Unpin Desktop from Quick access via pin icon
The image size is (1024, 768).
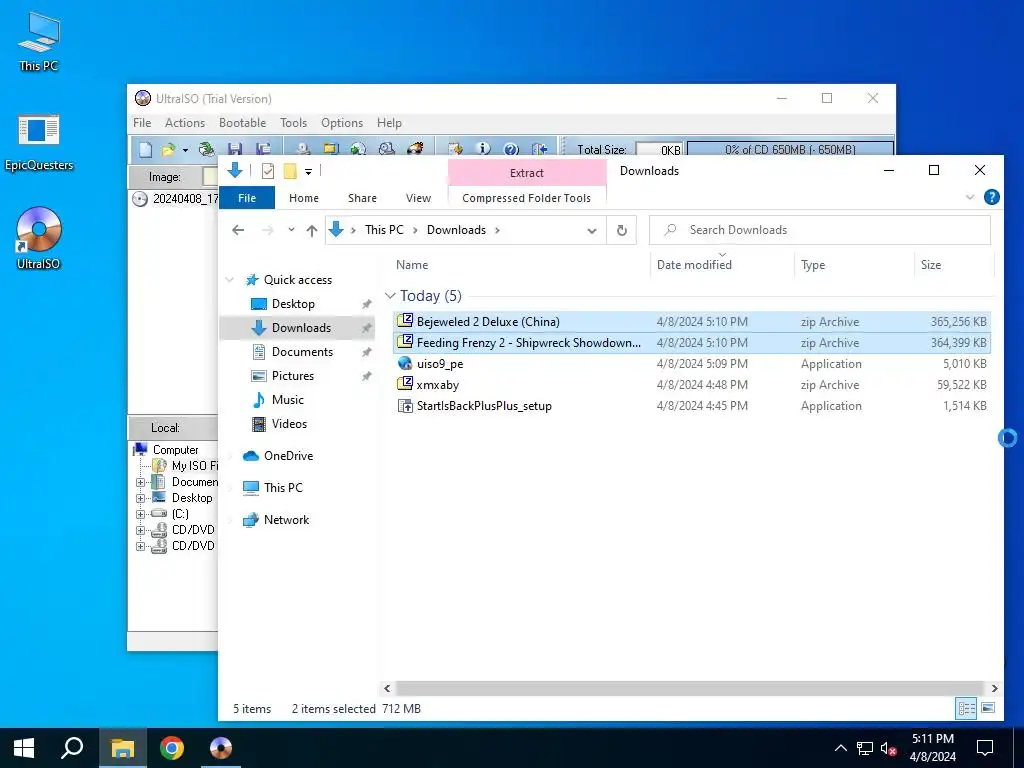[366, 304]
